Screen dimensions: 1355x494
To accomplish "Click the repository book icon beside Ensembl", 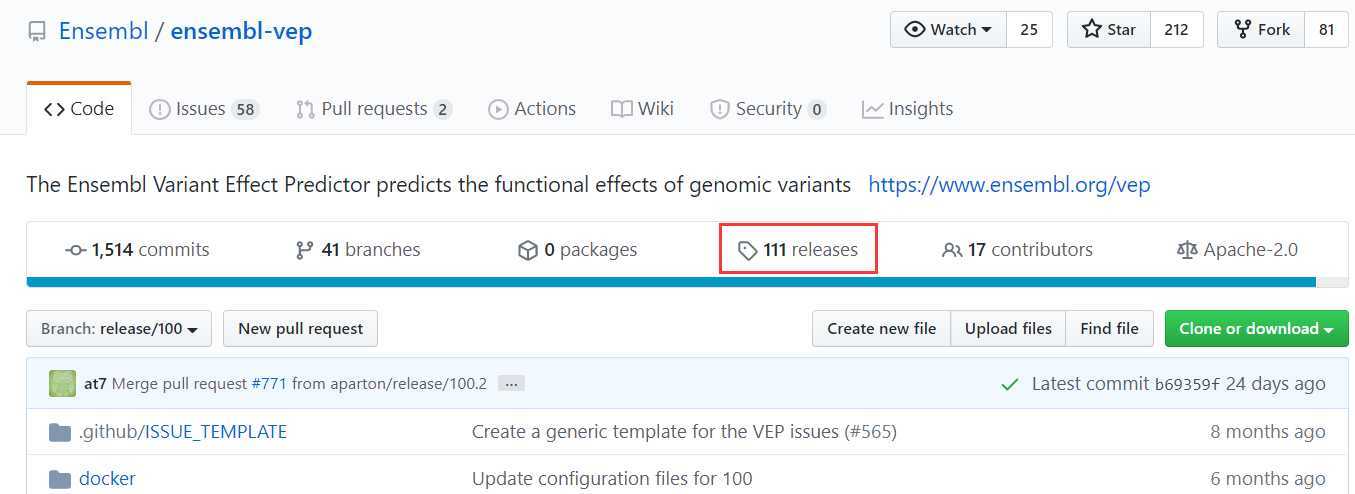I will pos(37,32).
